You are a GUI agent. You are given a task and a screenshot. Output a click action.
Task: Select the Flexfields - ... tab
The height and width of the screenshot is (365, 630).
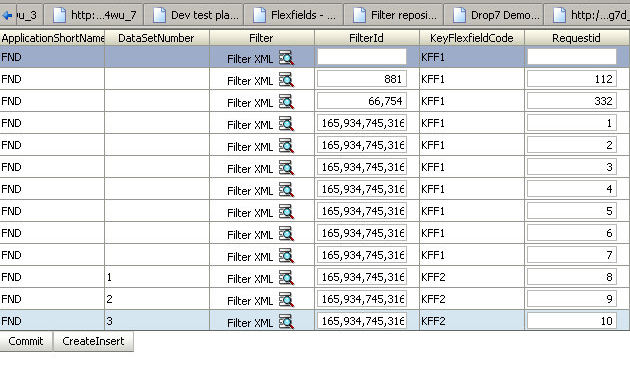click(294, 15)
